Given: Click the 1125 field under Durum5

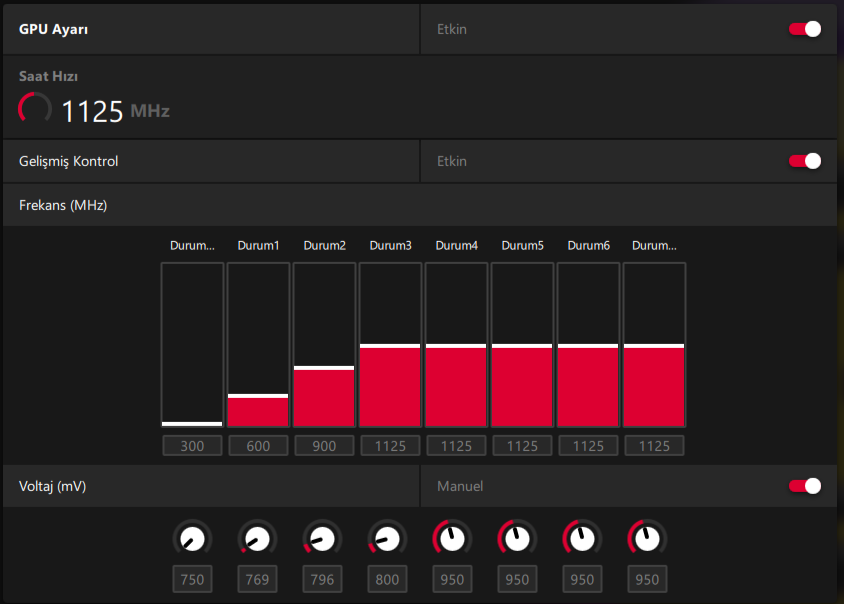Looking at the screenshot, I should (x=522, y=446).
